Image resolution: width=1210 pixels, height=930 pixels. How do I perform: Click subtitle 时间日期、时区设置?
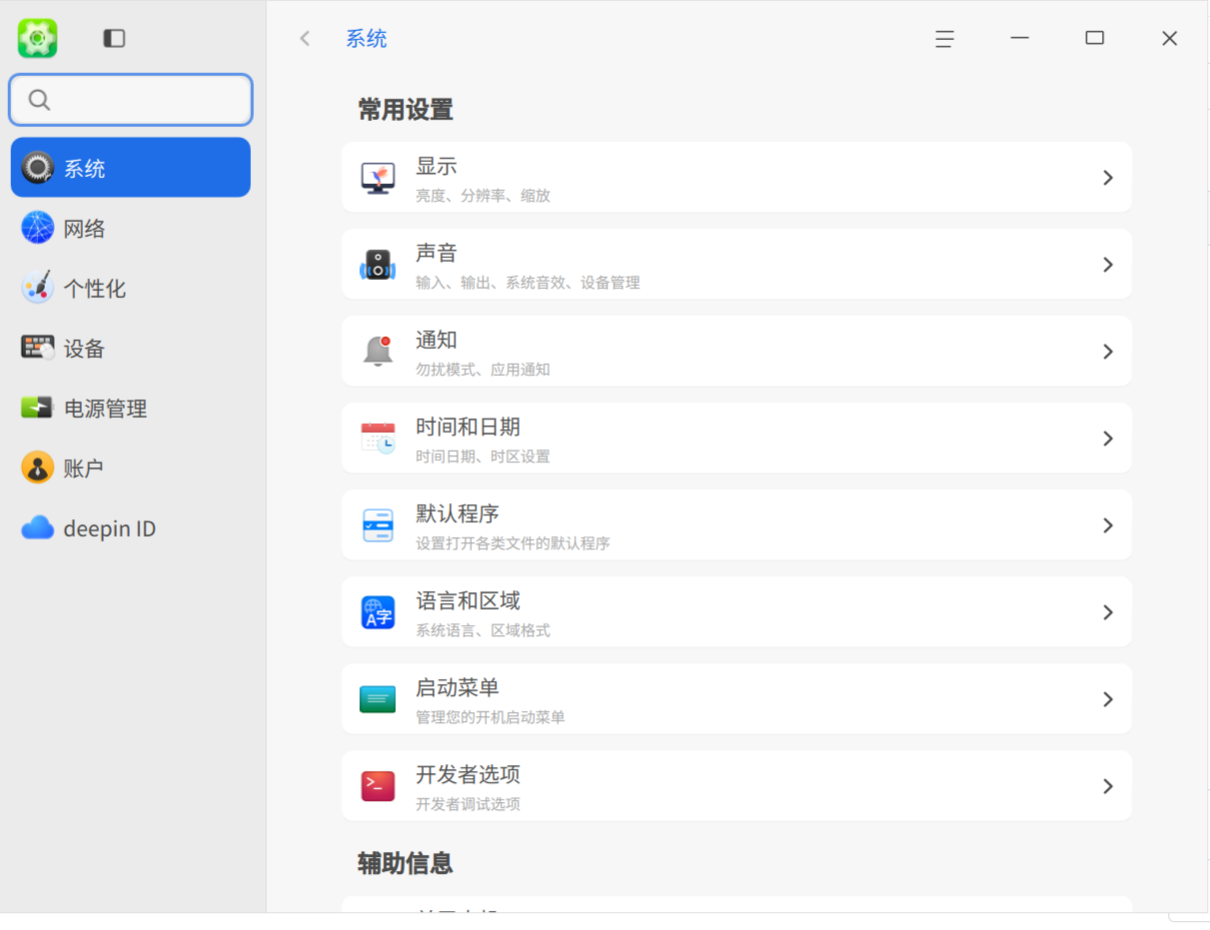point(483,457)
